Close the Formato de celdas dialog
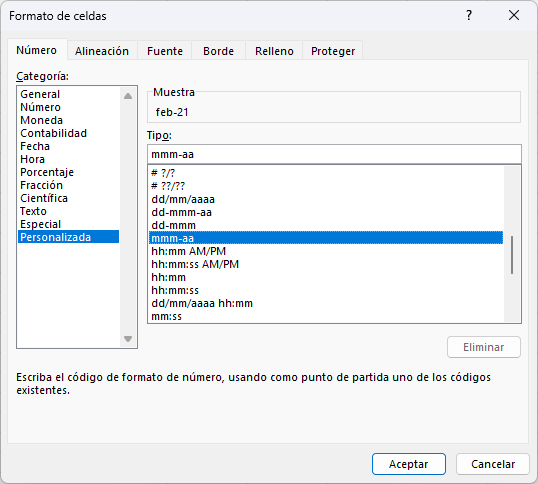 [x=514, y=15]
